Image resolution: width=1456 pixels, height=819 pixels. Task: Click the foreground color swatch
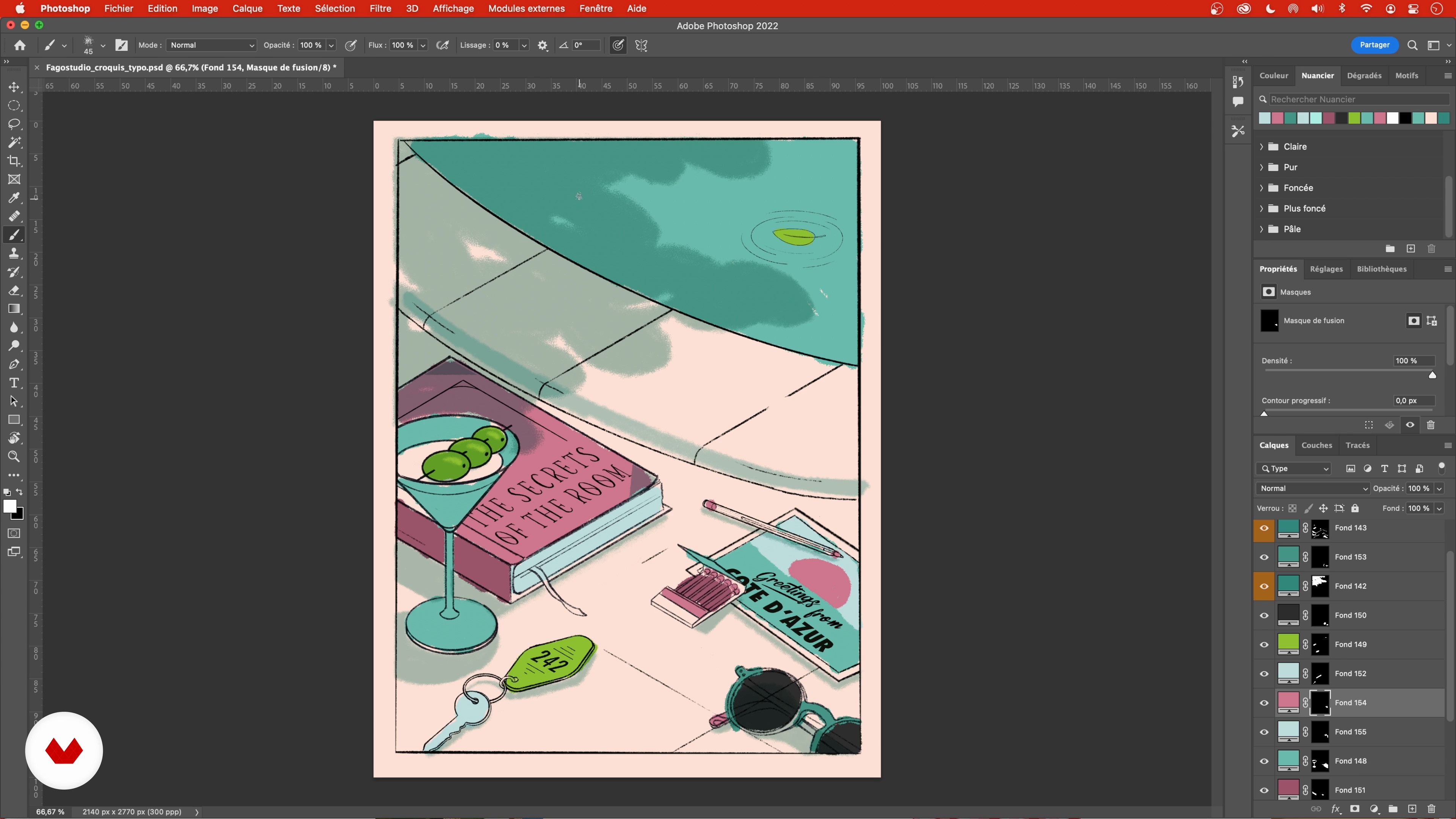pos(9,507)
